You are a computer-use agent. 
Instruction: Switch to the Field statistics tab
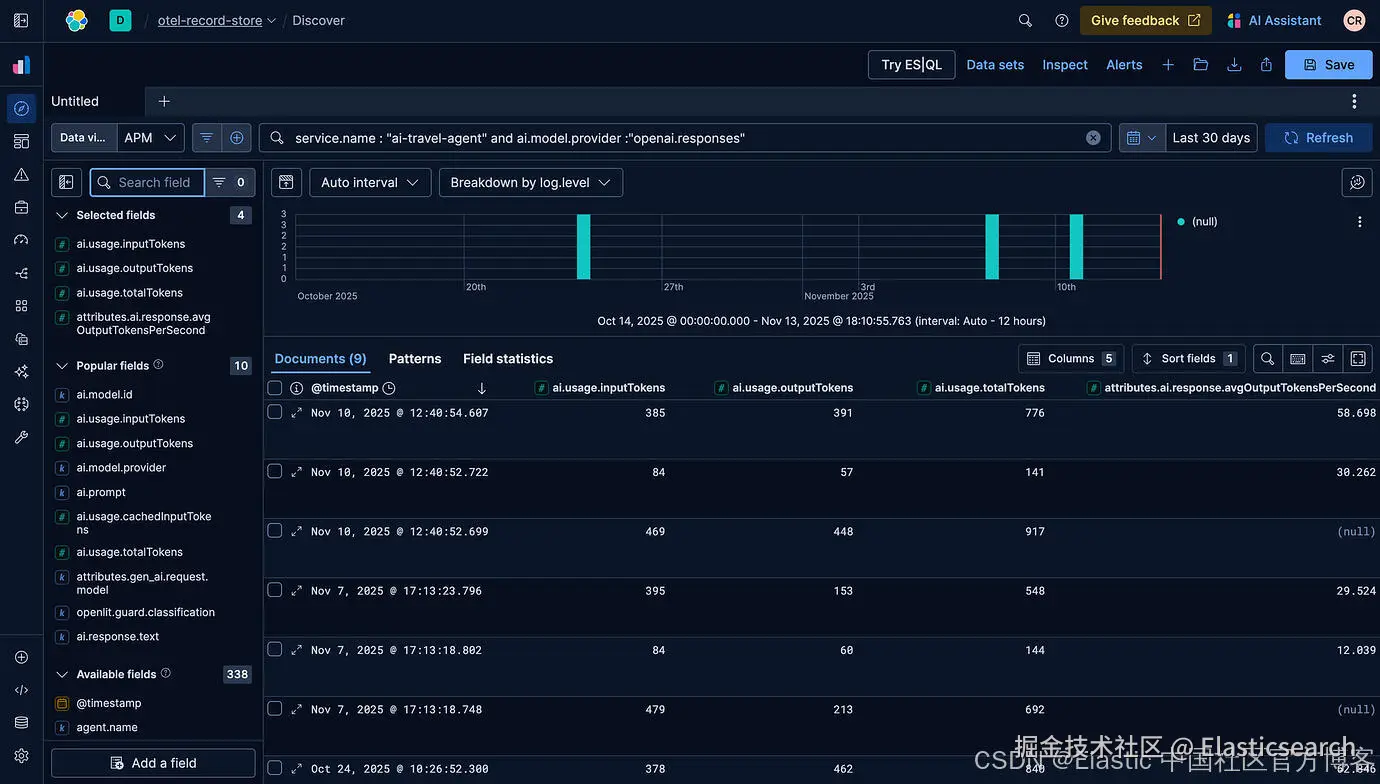[x=508, y=358]
